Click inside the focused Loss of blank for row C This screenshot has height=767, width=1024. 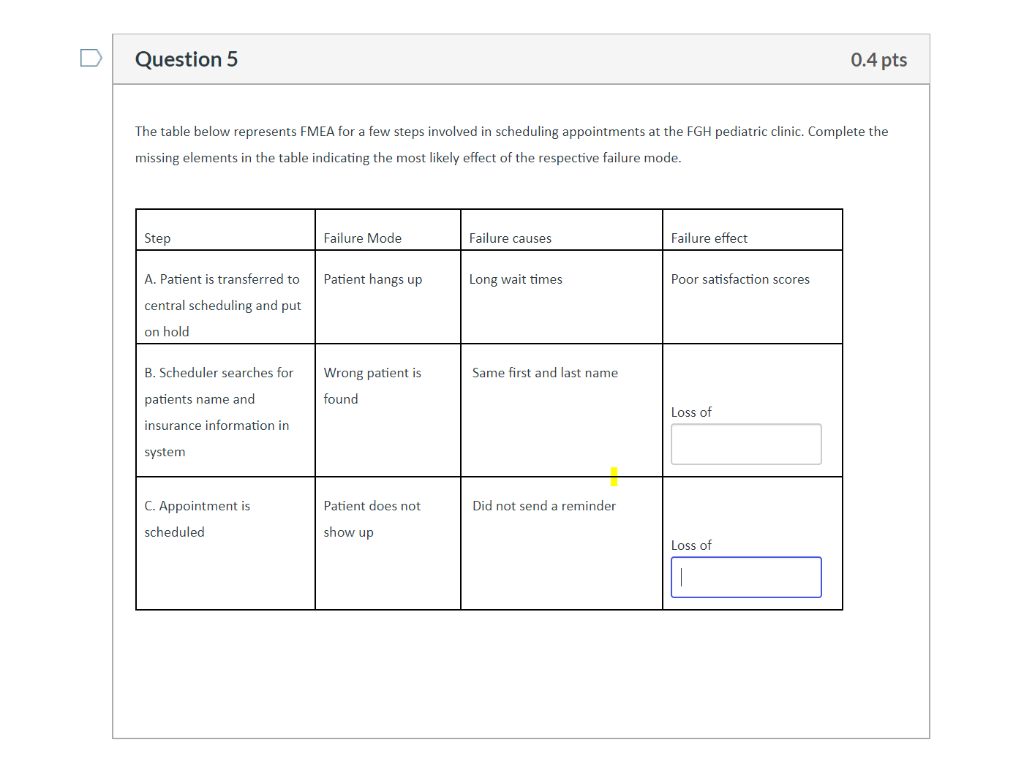click(745, 577)
